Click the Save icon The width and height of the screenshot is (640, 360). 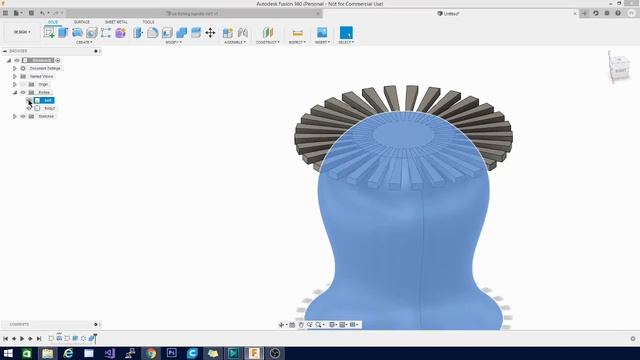coord(31,13)
